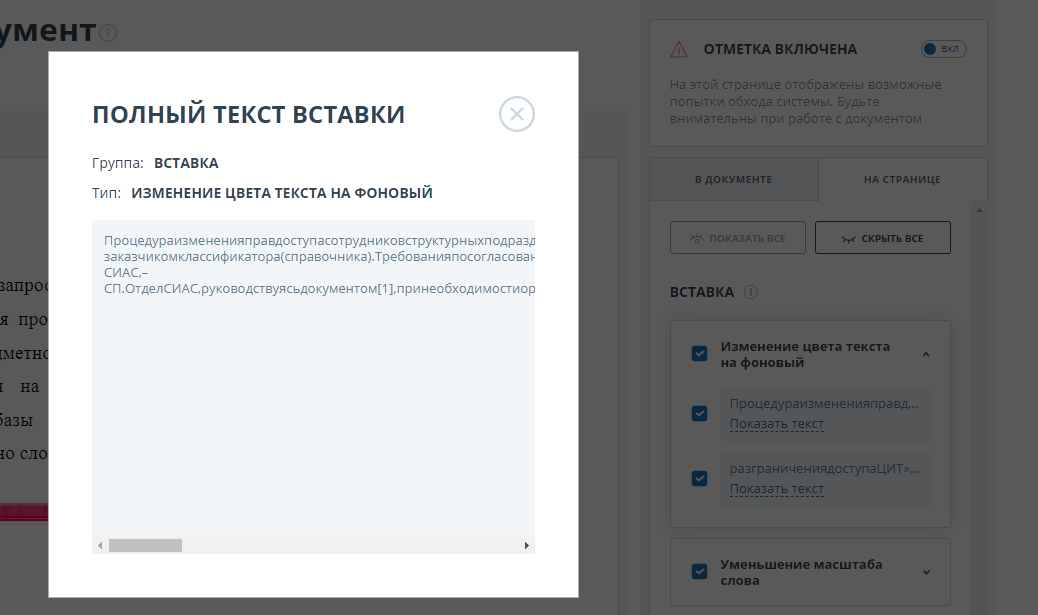Click the info icon next to ВСТАВКА

click(x=751, y=292)
